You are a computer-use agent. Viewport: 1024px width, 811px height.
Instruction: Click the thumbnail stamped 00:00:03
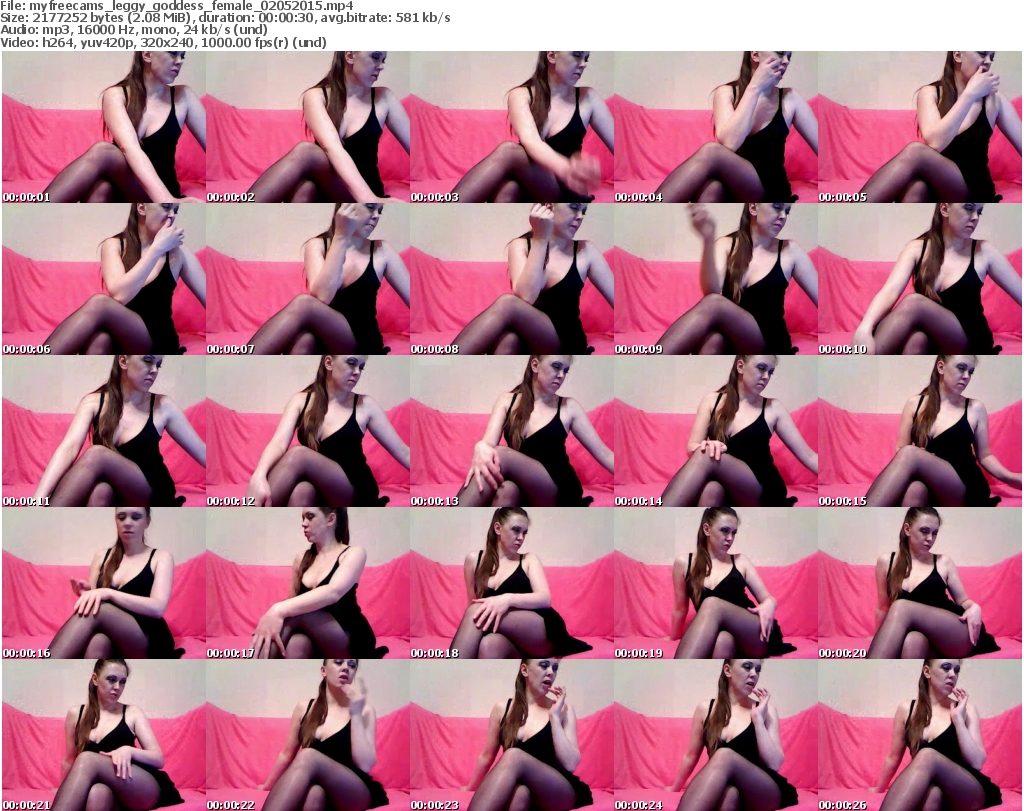point(512,127)
